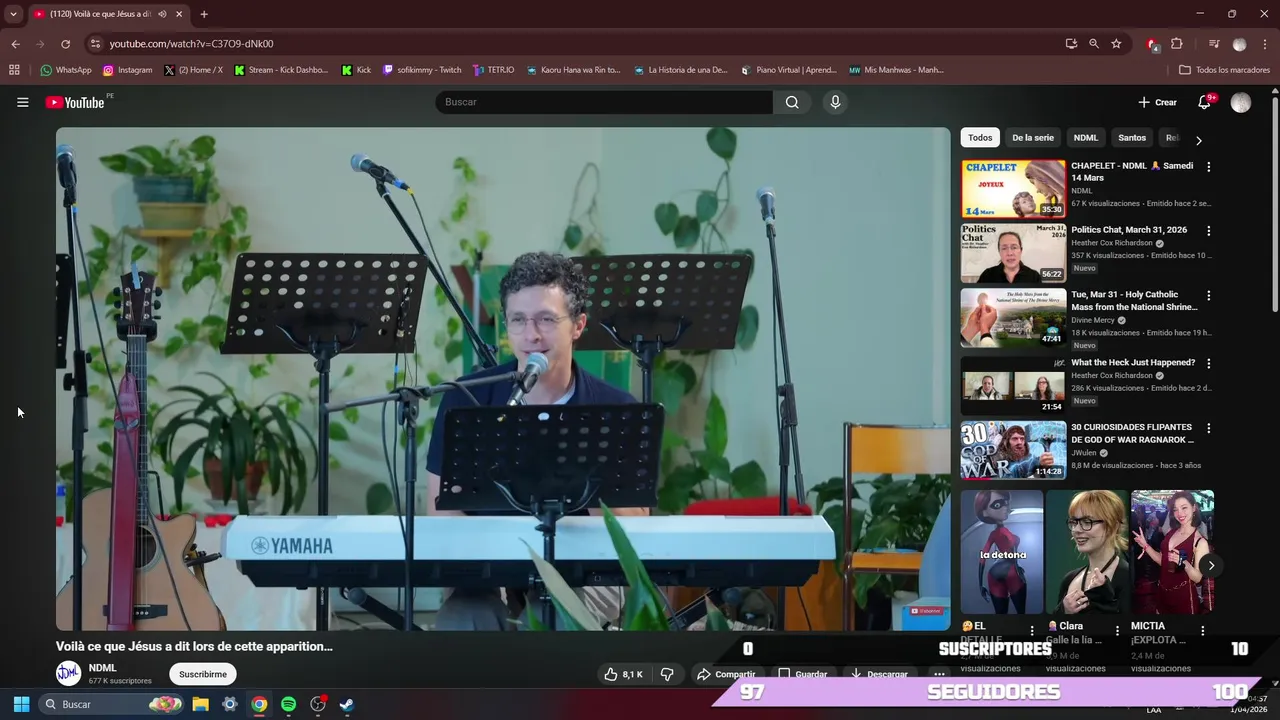Open options menu for Politics Chat video

(x=1208, y=231)
